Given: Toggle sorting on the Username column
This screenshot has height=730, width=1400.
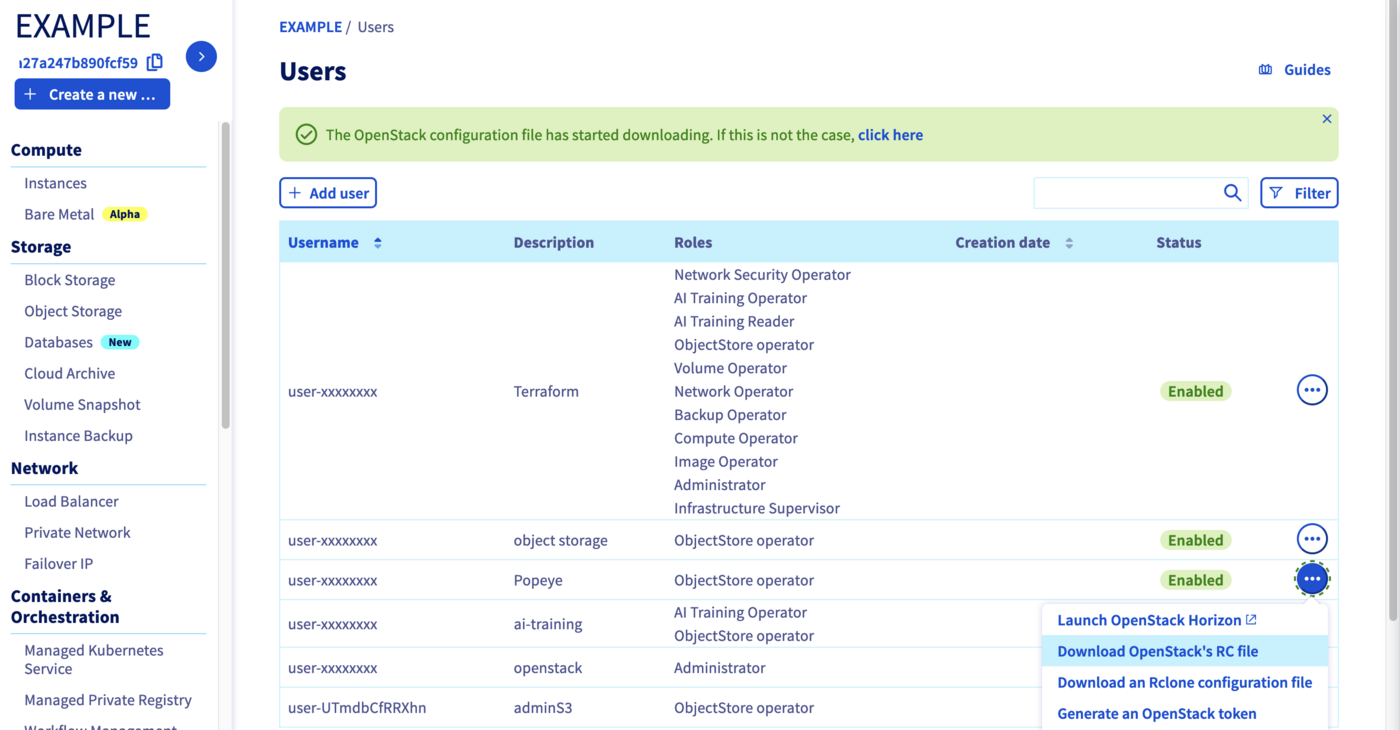Looking at the screenshot, I should pos(378,242).
